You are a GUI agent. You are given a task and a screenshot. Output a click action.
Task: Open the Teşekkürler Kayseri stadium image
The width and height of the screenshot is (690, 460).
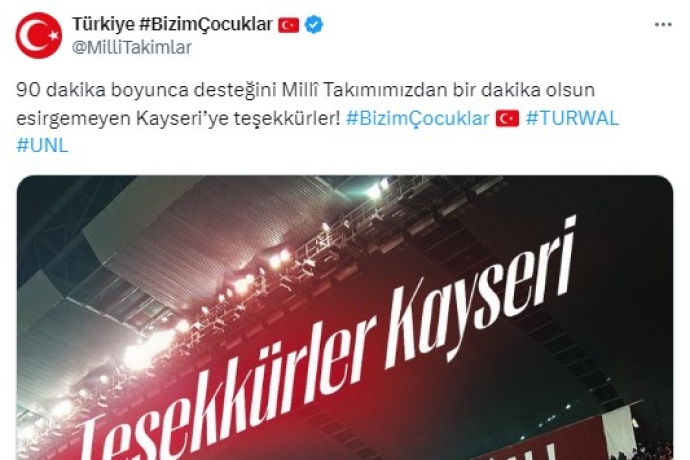click(345, 317)
